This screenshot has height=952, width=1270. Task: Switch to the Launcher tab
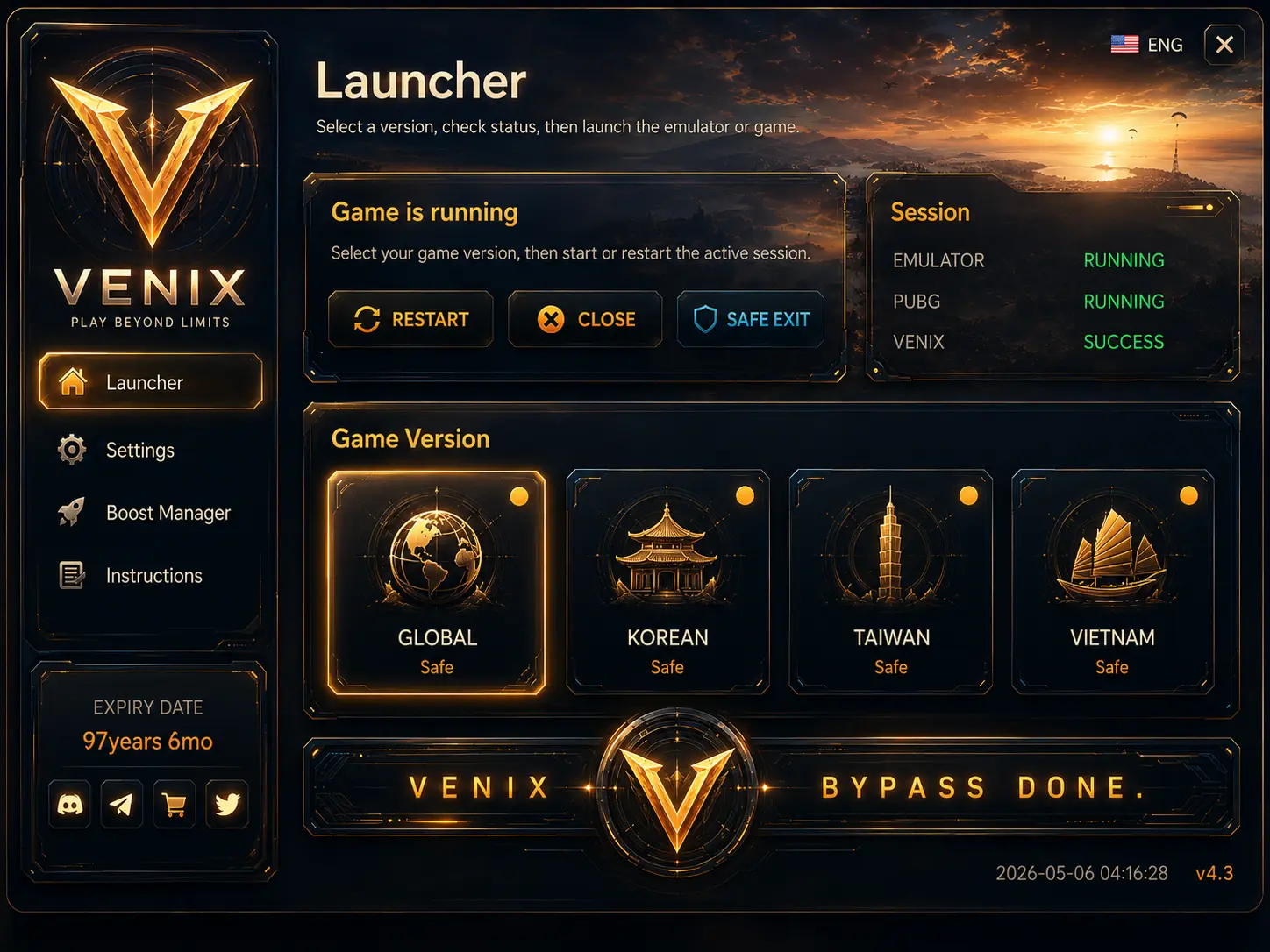151,381
